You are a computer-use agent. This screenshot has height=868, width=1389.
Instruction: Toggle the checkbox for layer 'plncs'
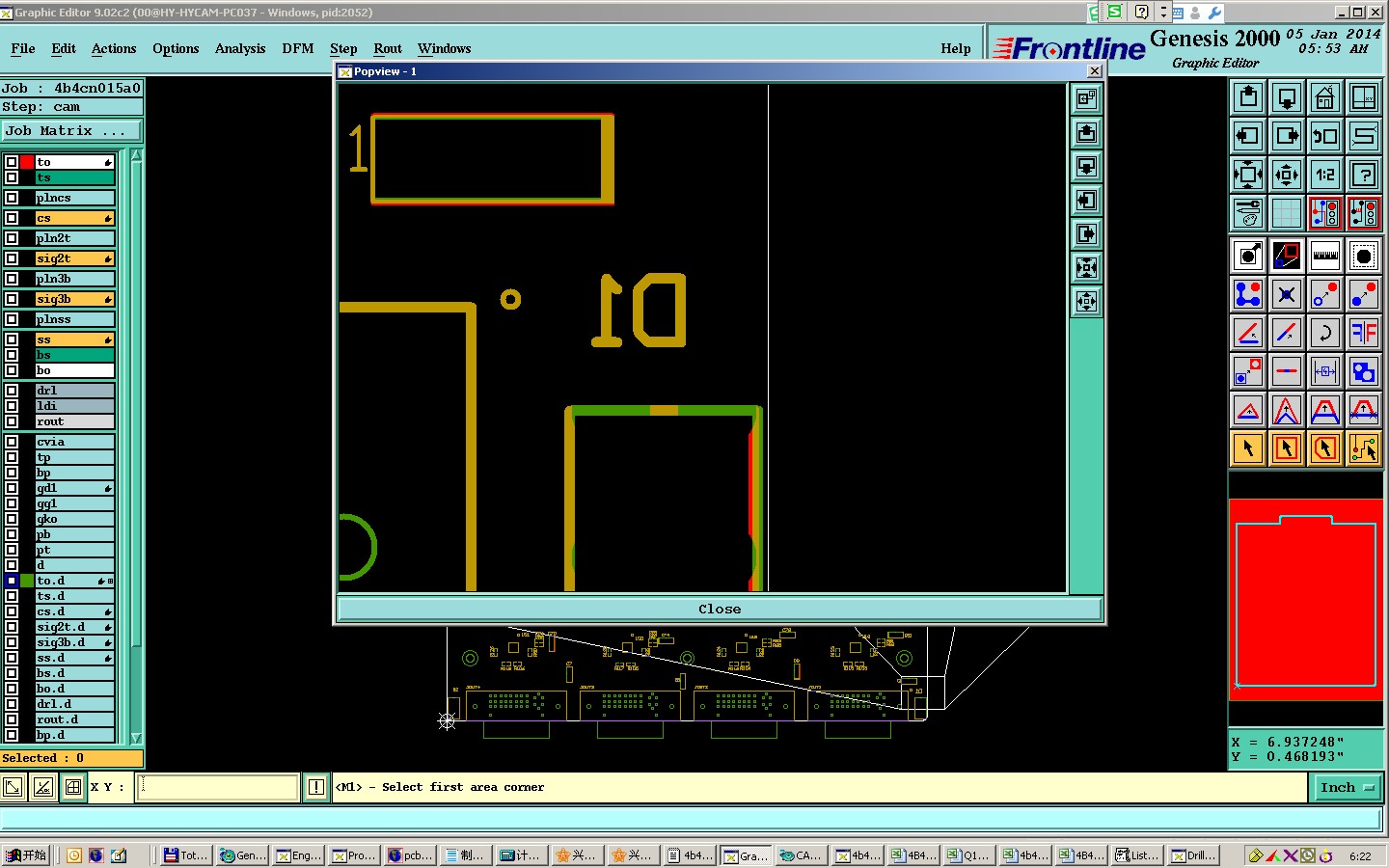pos(12,198)
